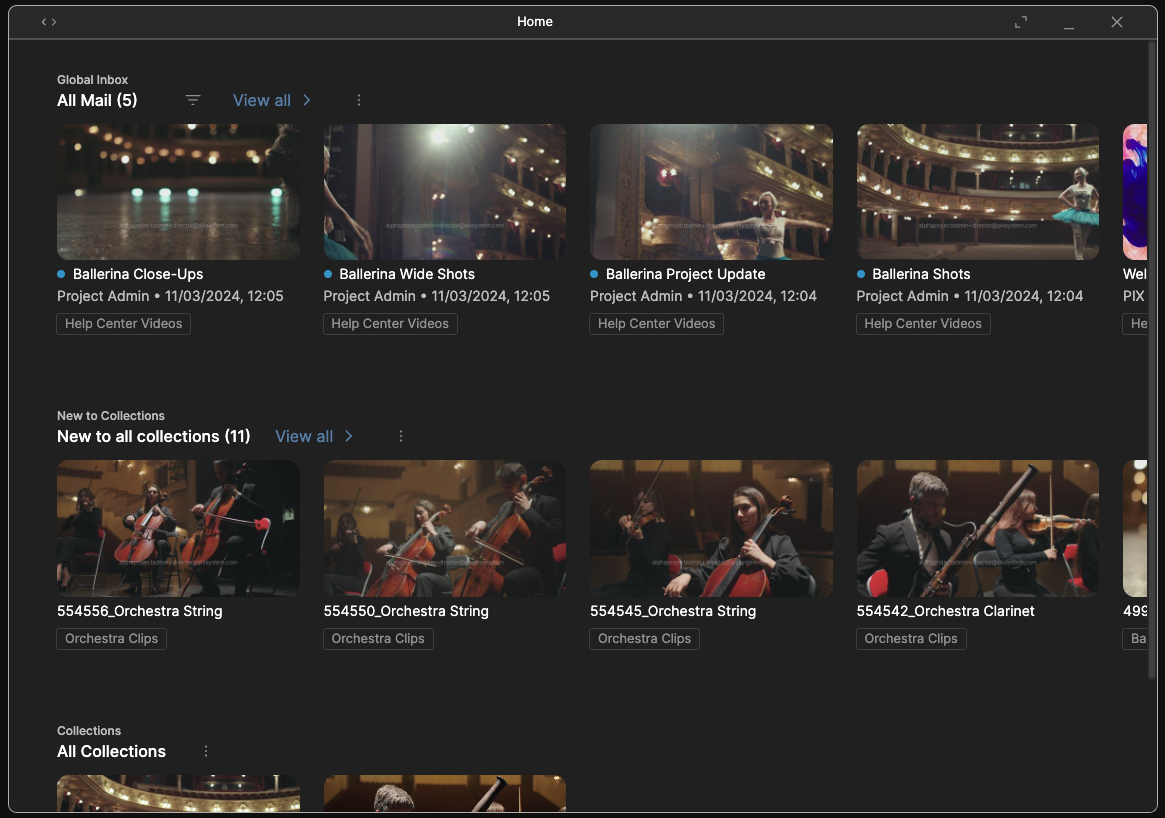1165x818 pixels.
Task: Open Ballerina Wide Shots thumbnail
Action: point(444,192)
